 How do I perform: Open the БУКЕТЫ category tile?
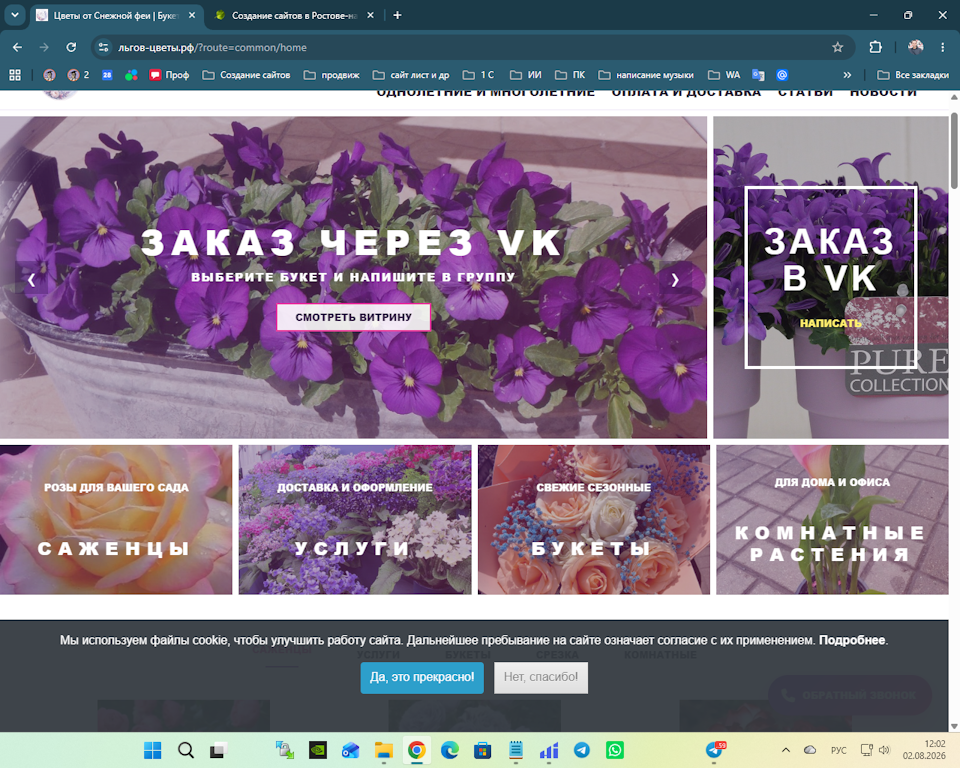coord(594,519)
